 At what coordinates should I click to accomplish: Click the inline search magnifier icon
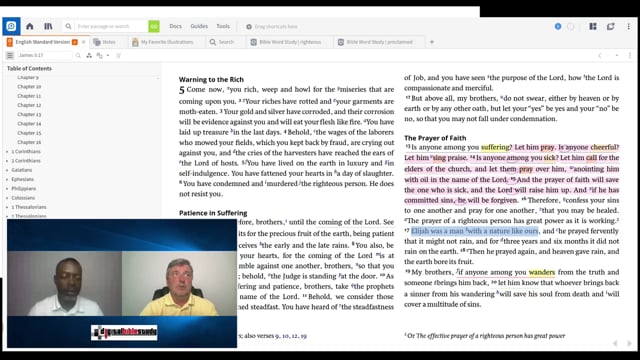(78, 56)
